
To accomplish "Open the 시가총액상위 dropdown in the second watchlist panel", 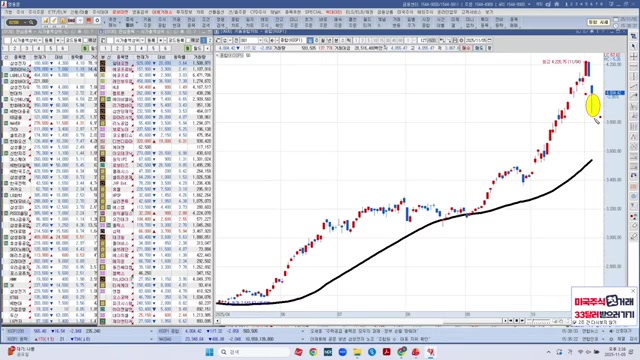I will tap(142, 40).
